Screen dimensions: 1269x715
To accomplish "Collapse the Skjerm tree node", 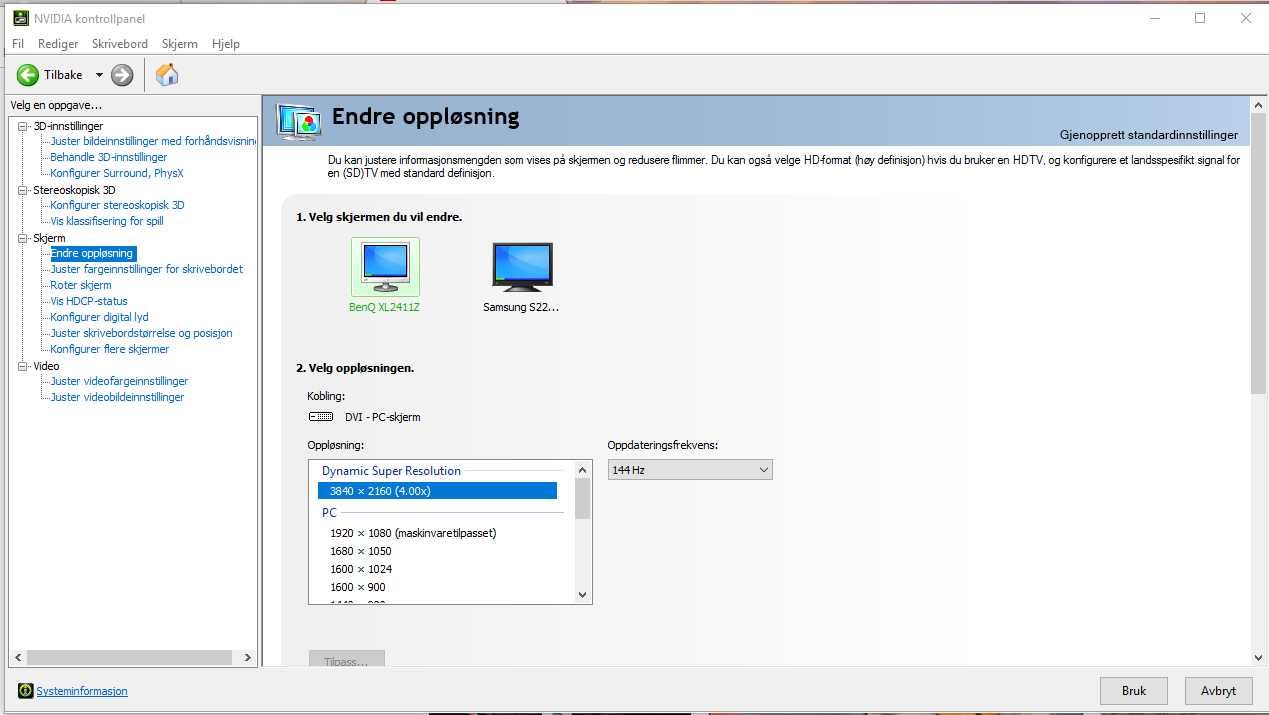I will (24, 238).
